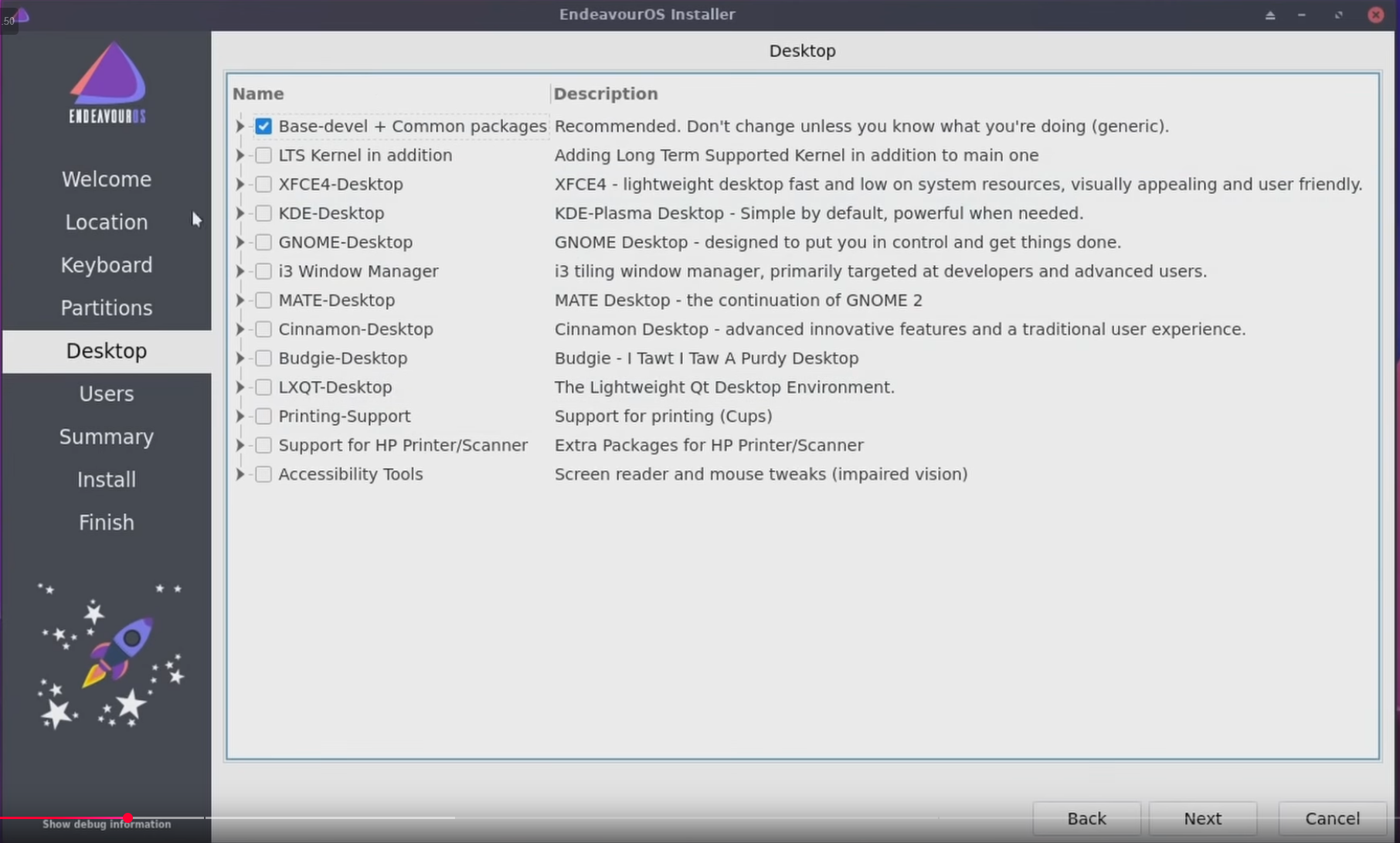Expand the Accessibility Tools entry
Screen dimensions: 1400x843
coord(240,474)
